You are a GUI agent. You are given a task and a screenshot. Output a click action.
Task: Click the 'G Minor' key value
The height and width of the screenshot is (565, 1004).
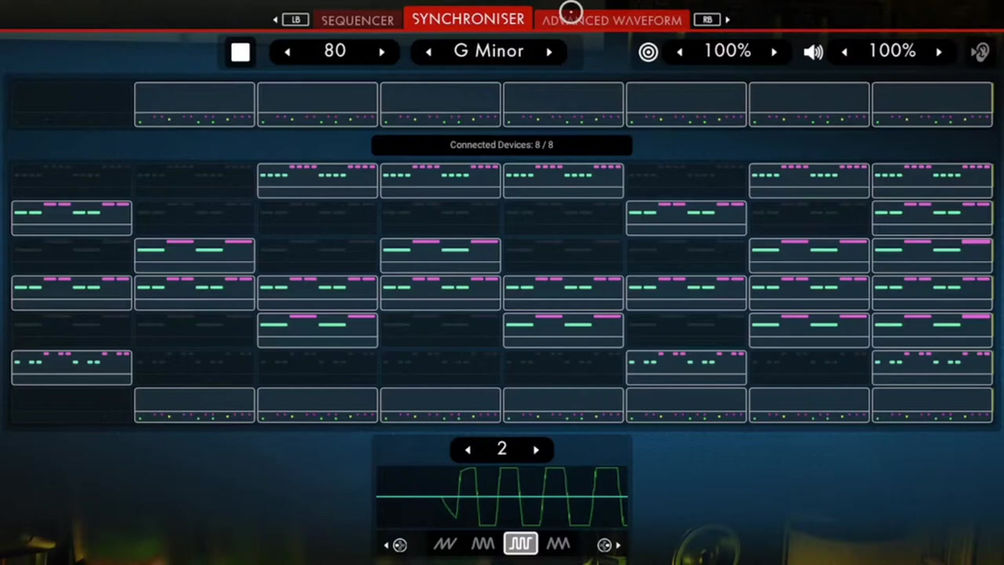[489, 51]
